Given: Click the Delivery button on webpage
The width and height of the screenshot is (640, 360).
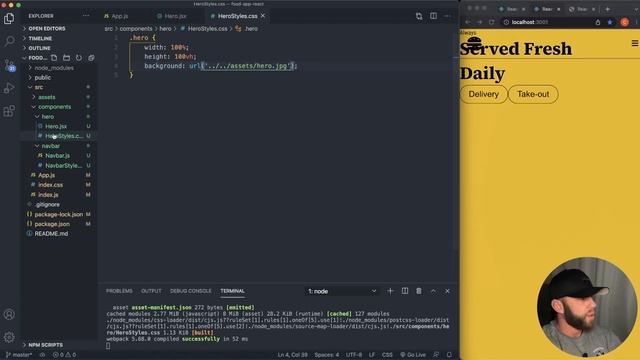Looking at the screenshot, I should 483,94.
